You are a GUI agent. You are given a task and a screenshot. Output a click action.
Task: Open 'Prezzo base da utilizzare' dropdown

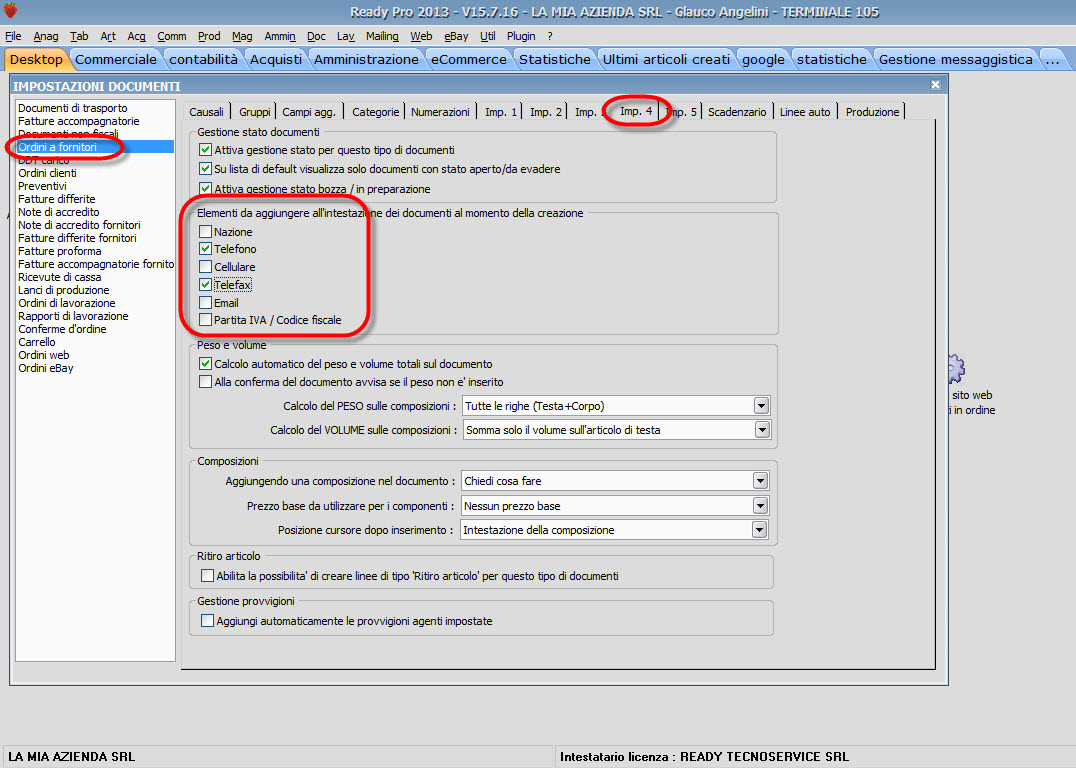pyautogui.click(x=760, y=506)
